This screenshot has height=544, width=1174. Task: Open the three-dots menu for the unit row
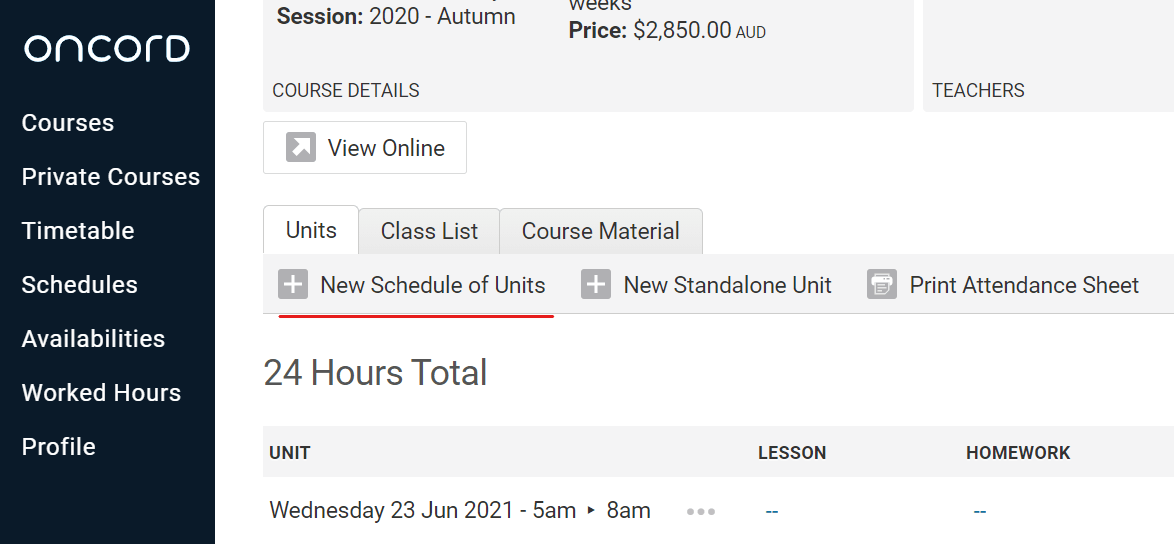[701, 511]
